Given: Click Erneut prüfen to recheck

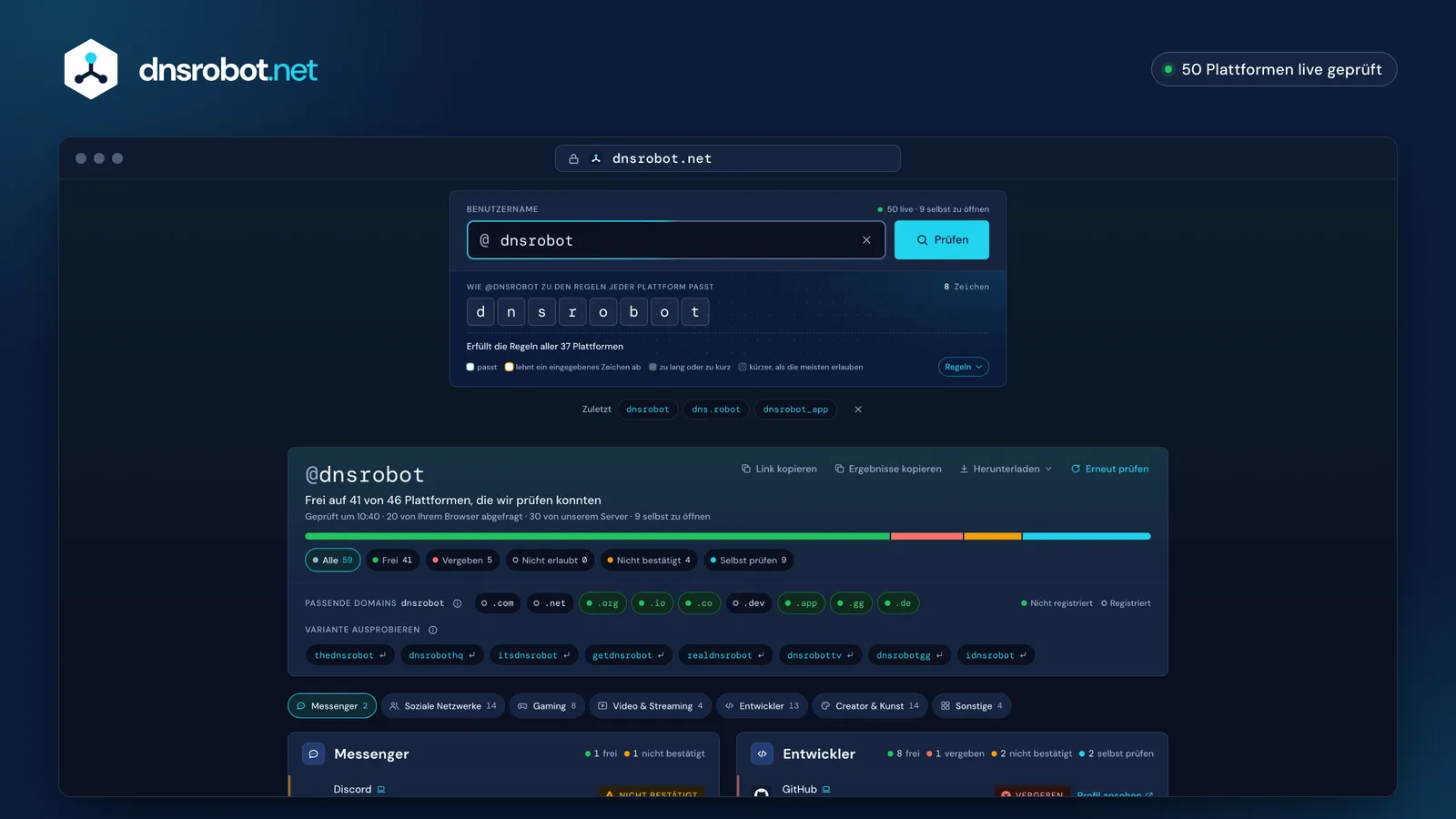Looking at the screenshot, I should click(x=1109, y=469).
